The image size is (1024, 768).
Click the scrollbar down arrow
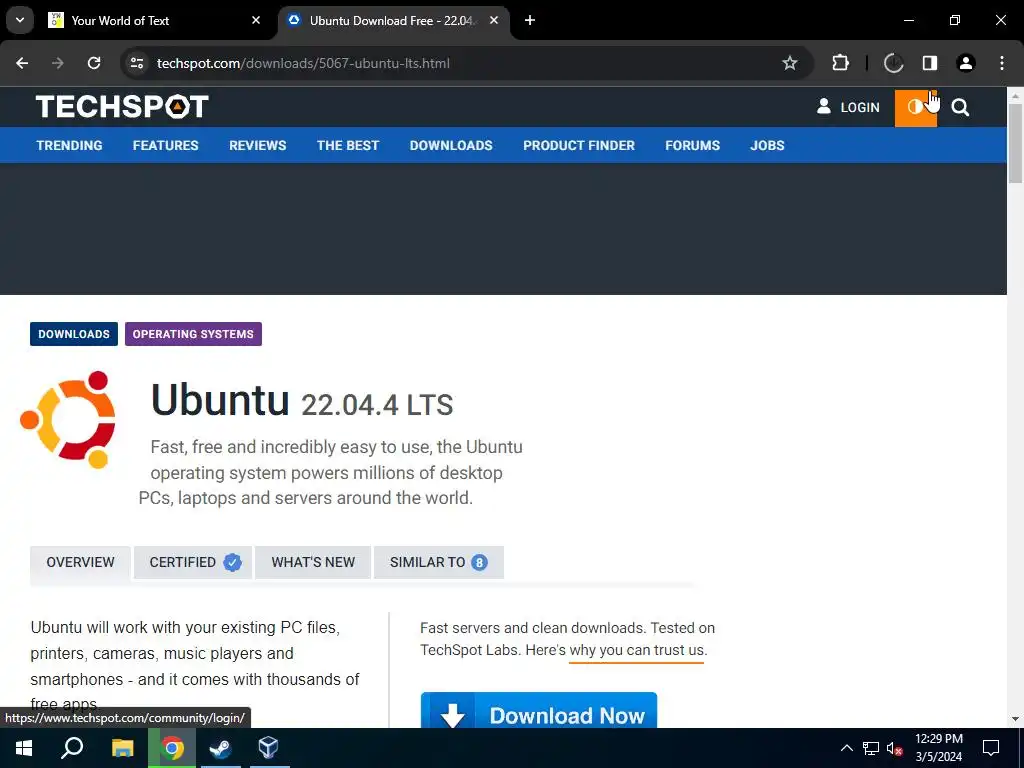tap(1015, 720)
